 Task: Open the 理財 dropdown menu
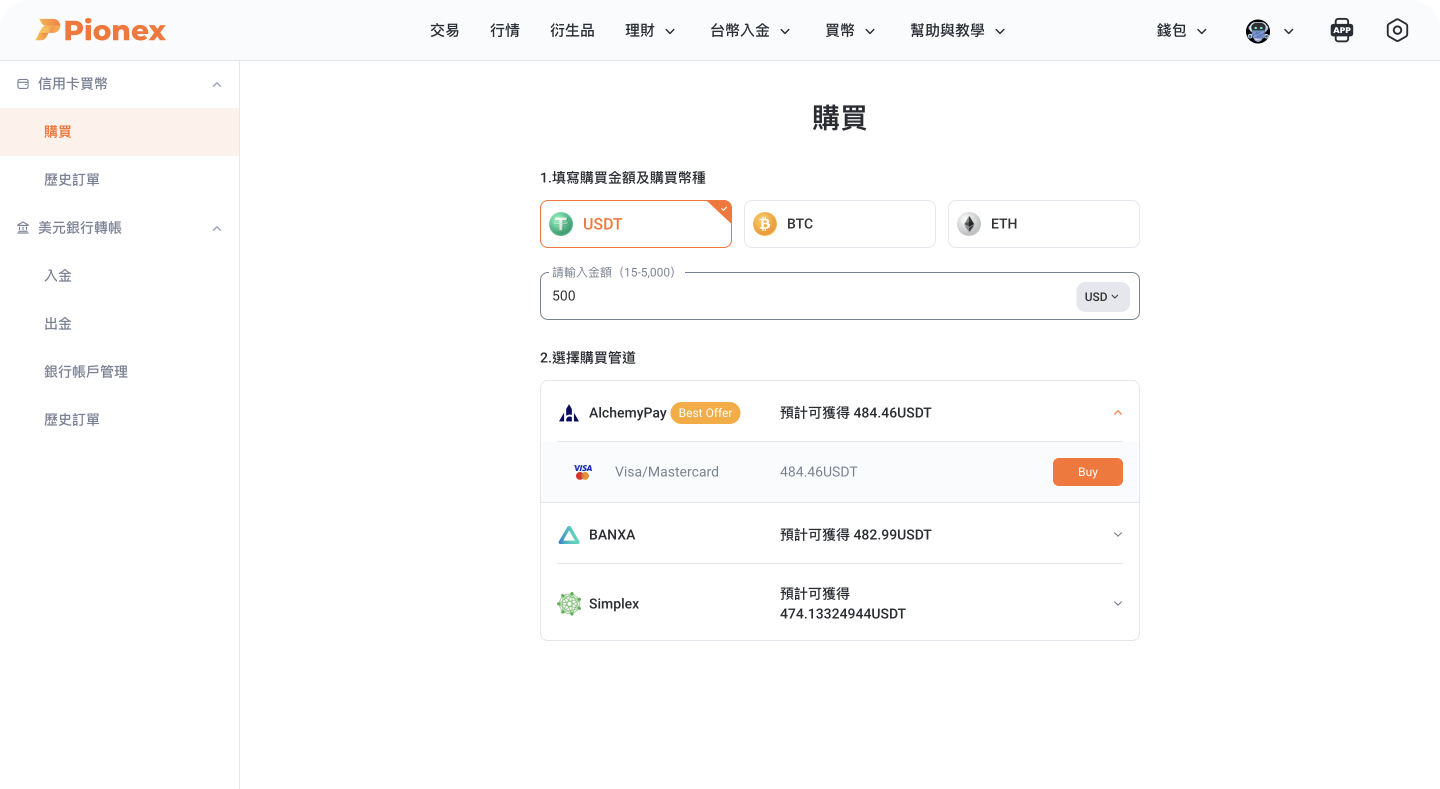pyautogui.click(x=650, y=31)
